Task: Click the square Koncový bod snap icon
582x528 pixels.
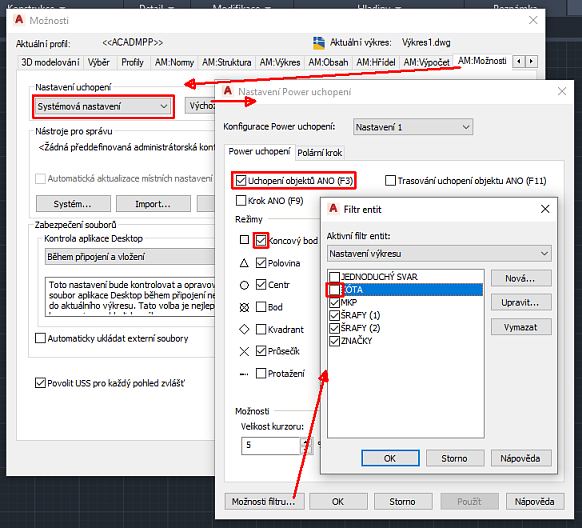Action: pos(244,240)
